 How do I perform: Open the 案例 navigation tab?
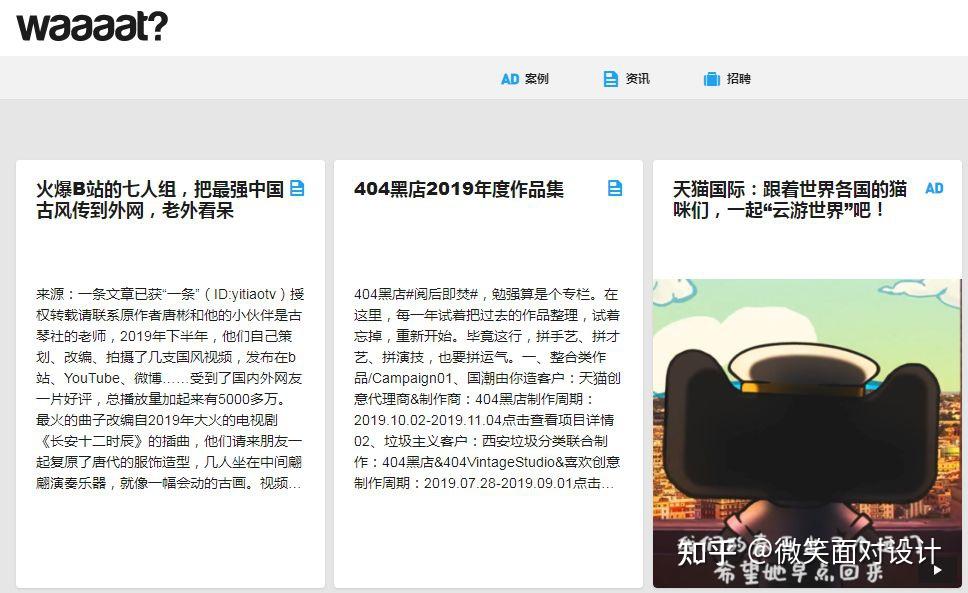click(536, 79)
